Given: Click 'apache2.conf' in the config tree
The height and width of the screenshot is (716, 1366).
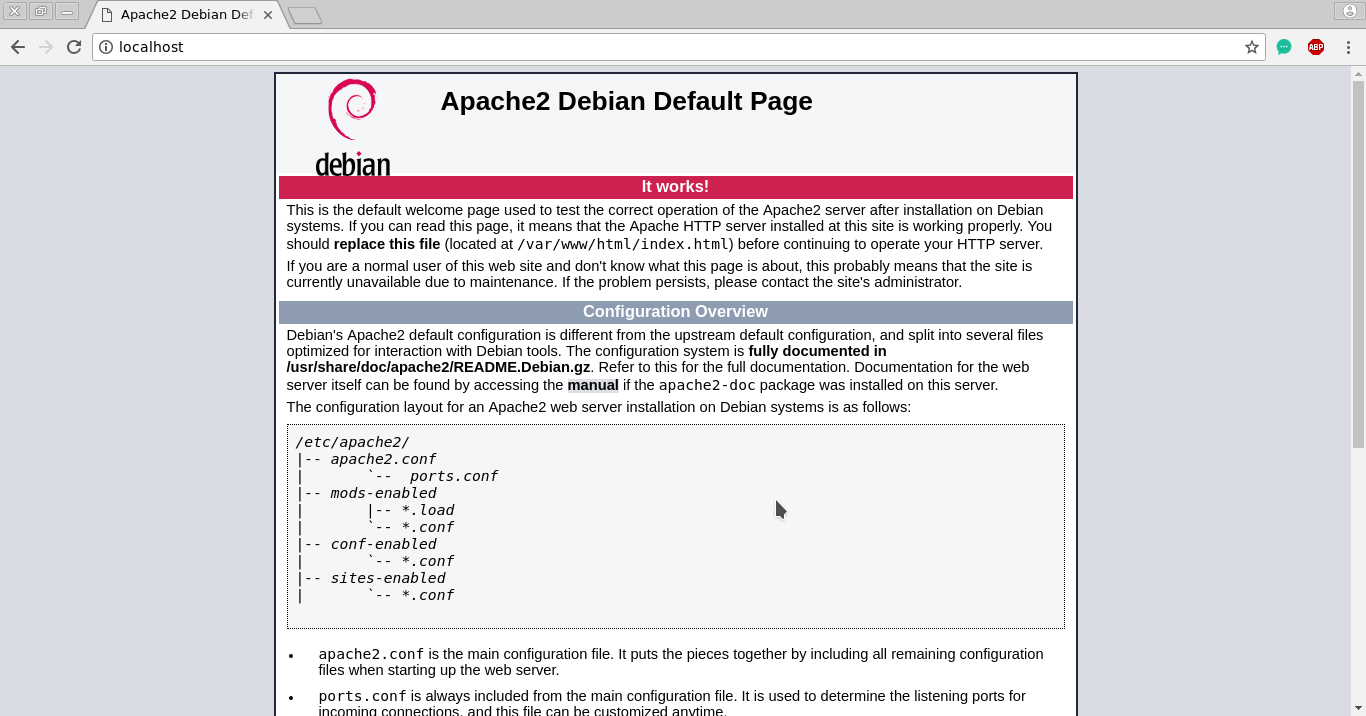Looking at the screenshot, I should 383,459.
